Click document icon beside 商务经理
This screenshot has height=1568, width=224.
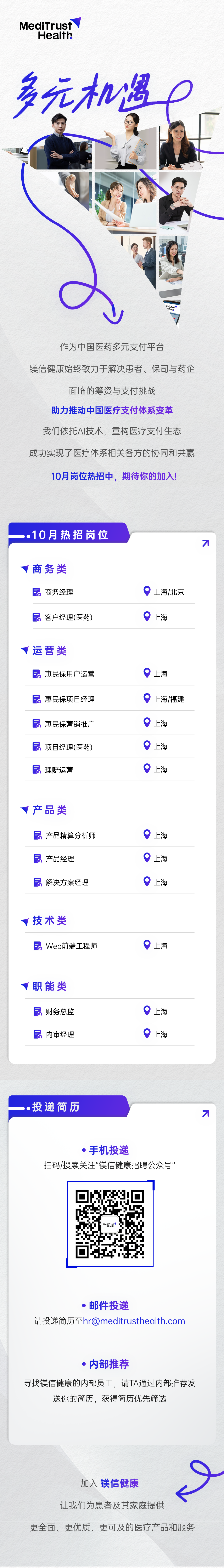pyautogui.click(x=37, y=592)
